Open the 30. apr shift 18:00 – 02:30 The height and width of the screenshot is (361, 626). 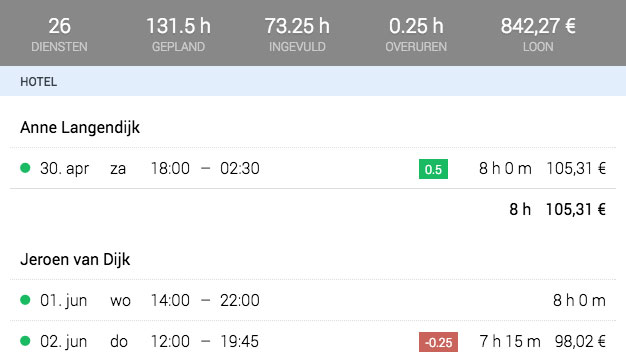(x=313, y=168)
